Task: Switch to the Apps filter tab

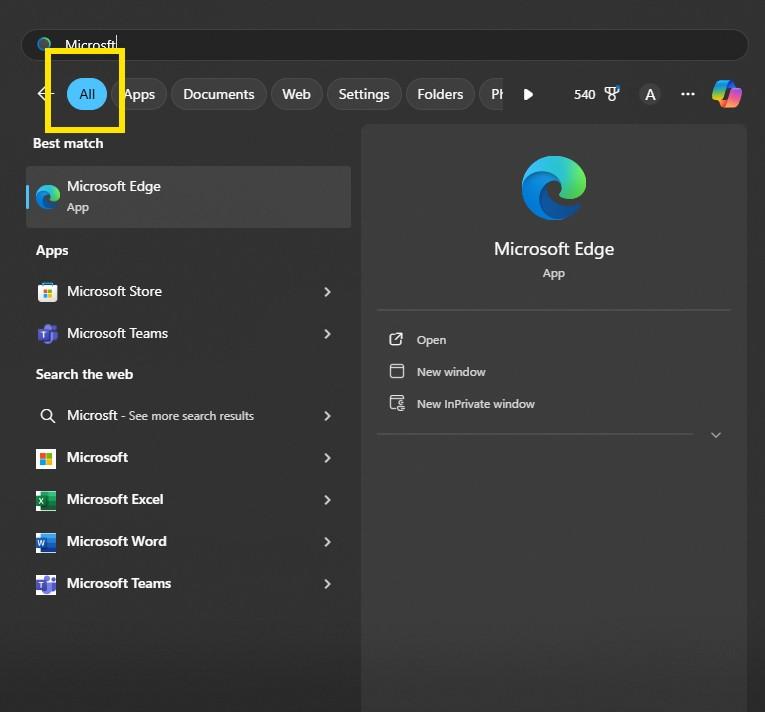Action: pos(140,94)
